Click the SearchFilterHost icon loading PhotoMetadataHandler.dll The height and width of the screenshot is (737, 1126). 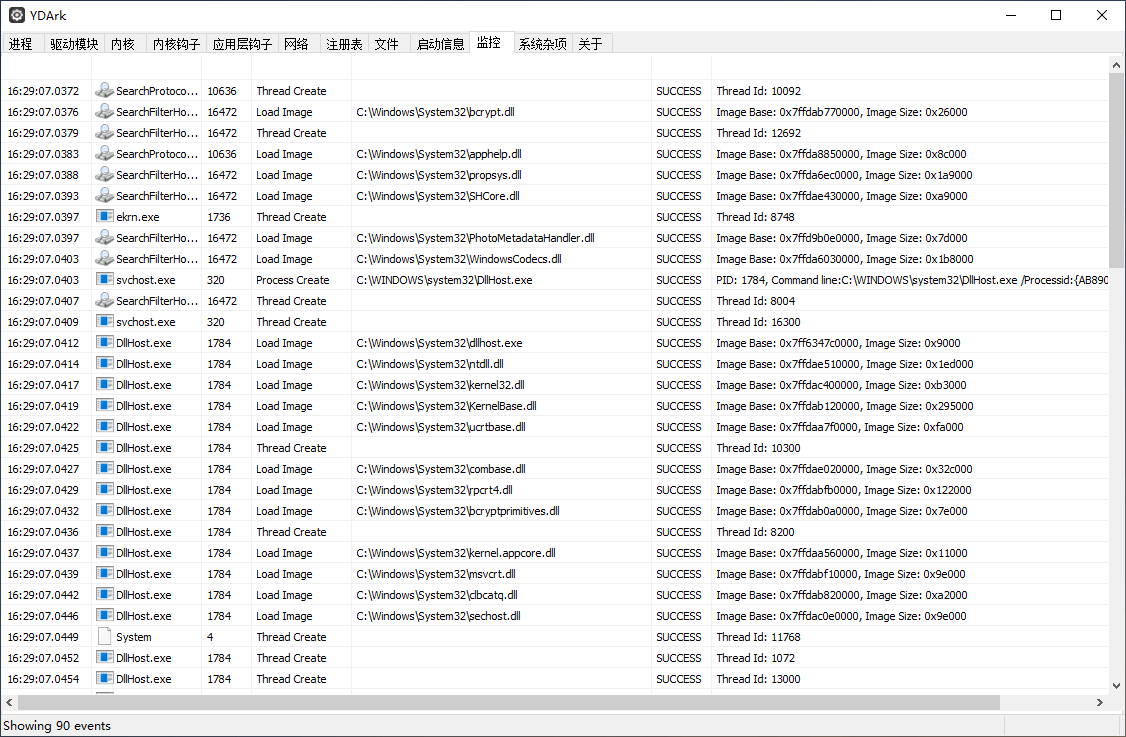click(x=105, y=237)
